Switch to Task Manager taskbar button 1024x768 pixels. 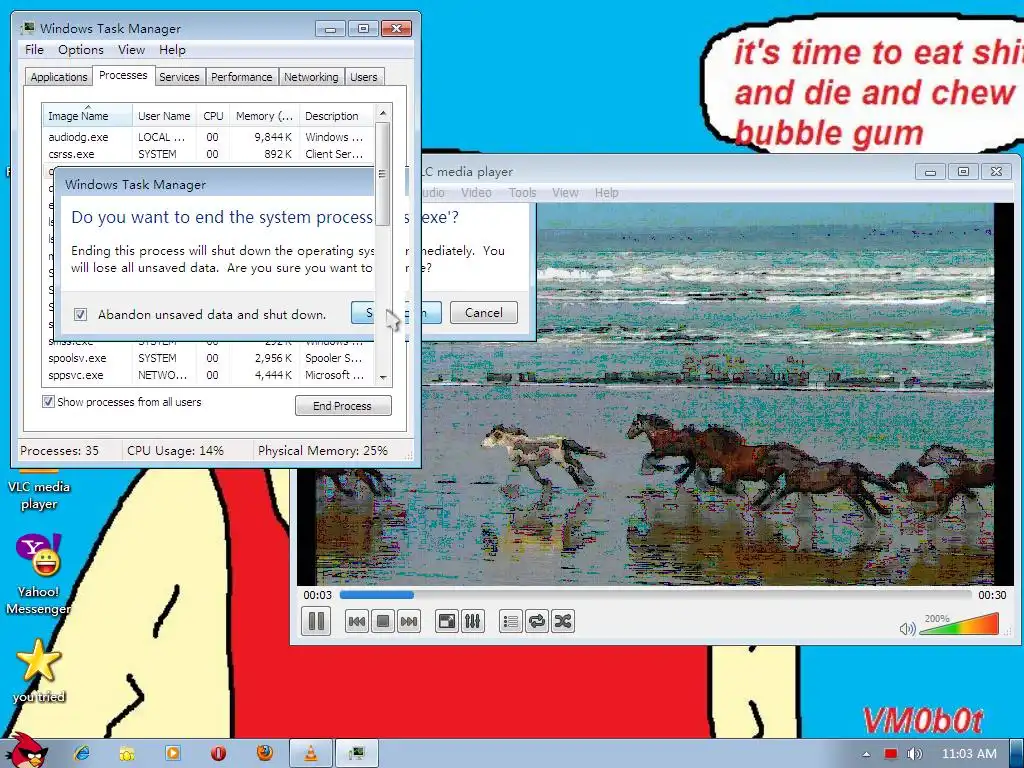click(357, 753)
